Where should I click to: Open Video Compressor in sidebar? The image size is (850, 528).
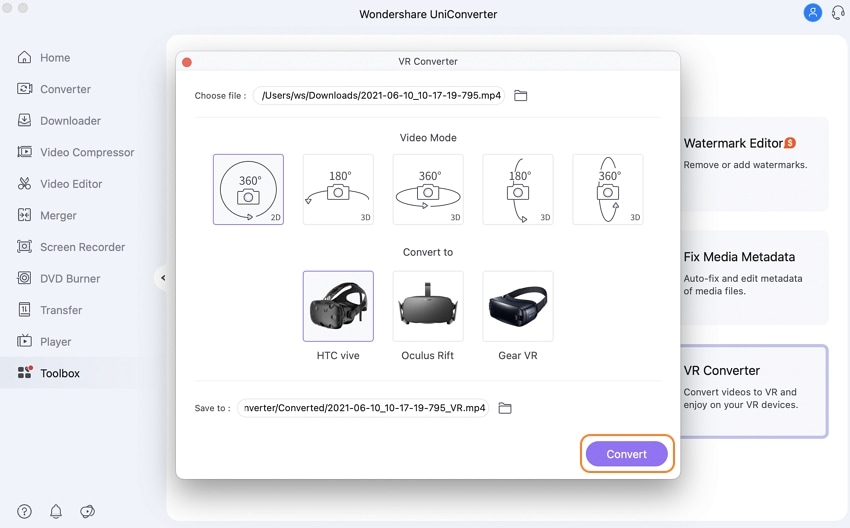pyautogui.click(x=87, y=152)
